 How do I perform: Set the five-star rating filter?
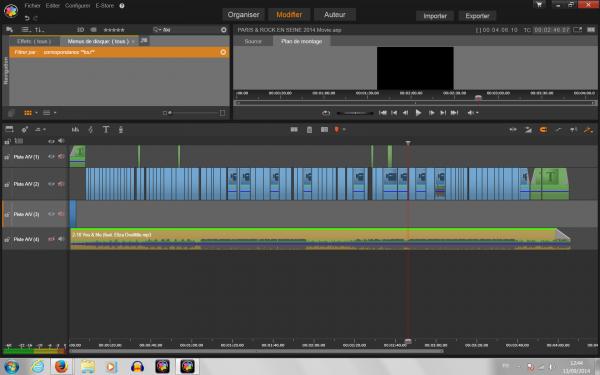tap(114, 29)
